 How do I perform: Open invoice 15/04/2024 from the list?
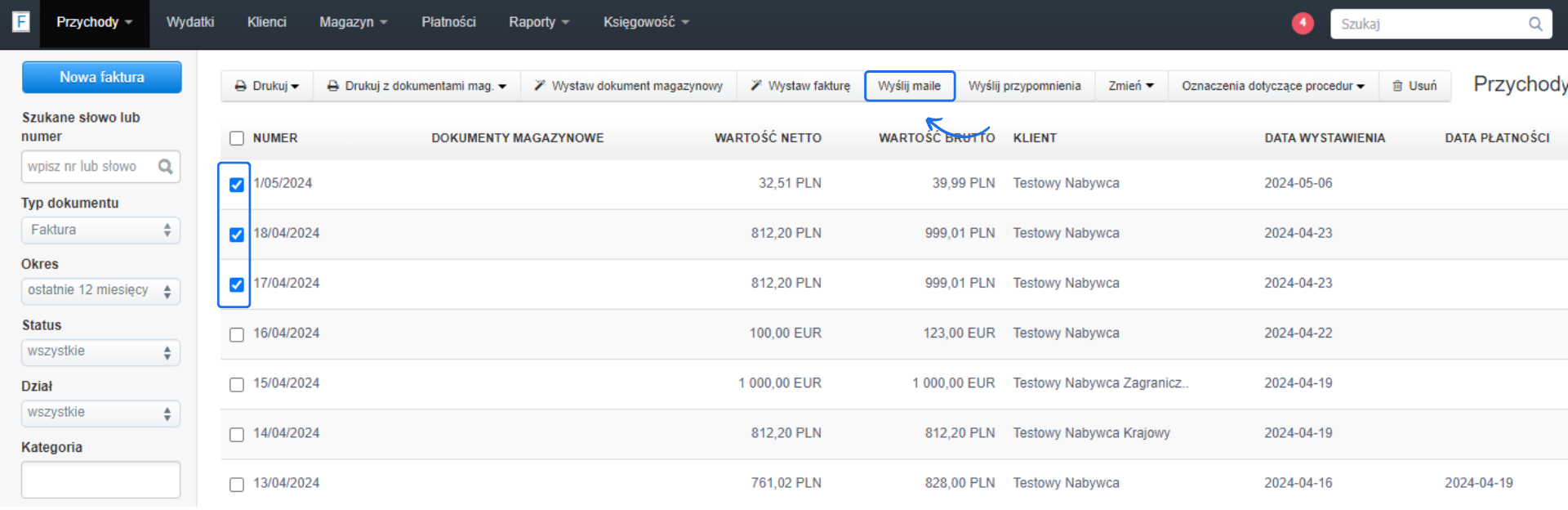point(286,383)
